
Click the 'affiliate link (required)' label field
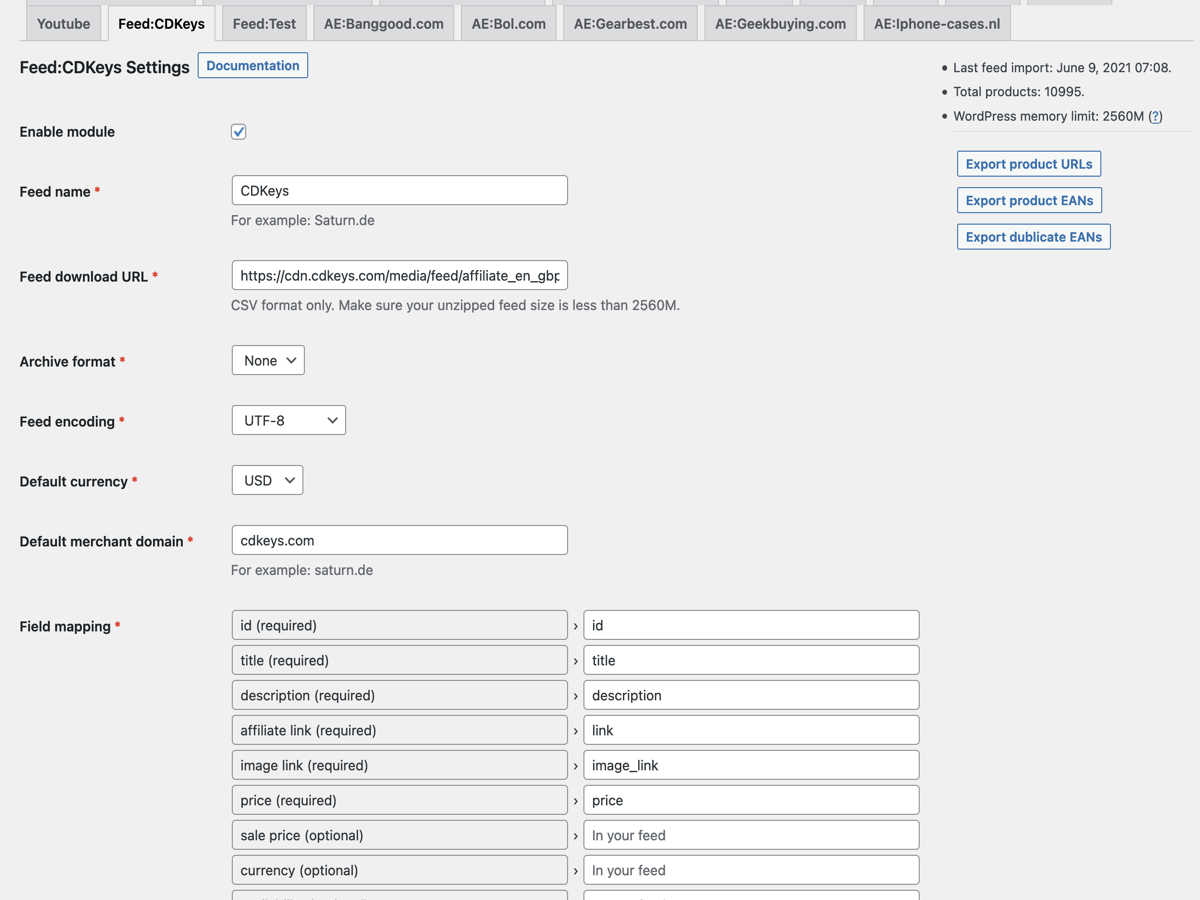[400, 730]
